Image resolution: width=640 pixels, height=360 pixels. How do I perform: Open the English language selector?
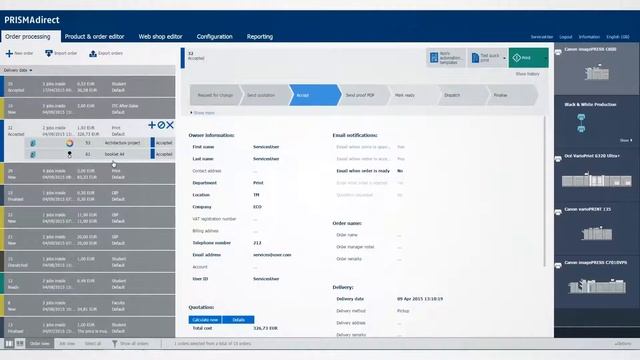[618, 37]
